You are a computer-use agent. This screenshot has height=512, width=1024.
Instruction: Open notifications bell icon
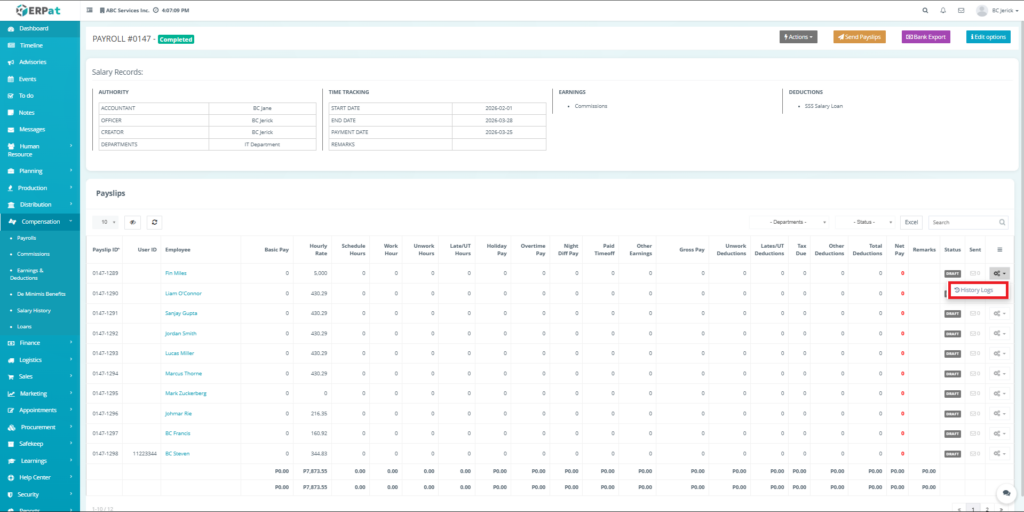point(942,10)
